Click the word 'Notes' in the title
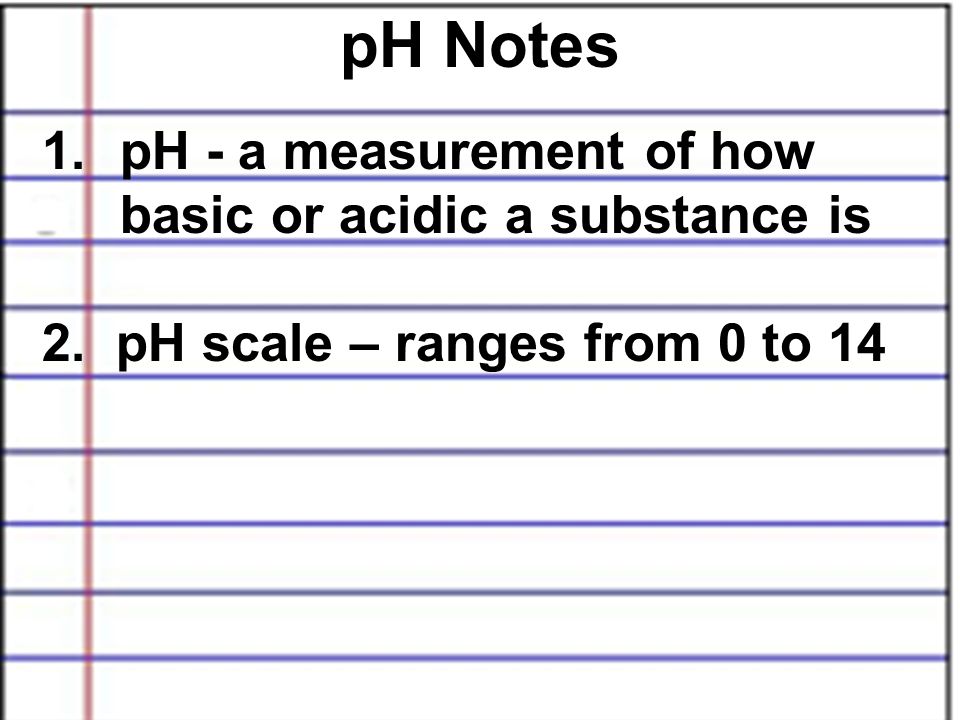Screen dimensions: 960x720 [x=531, y=46]
